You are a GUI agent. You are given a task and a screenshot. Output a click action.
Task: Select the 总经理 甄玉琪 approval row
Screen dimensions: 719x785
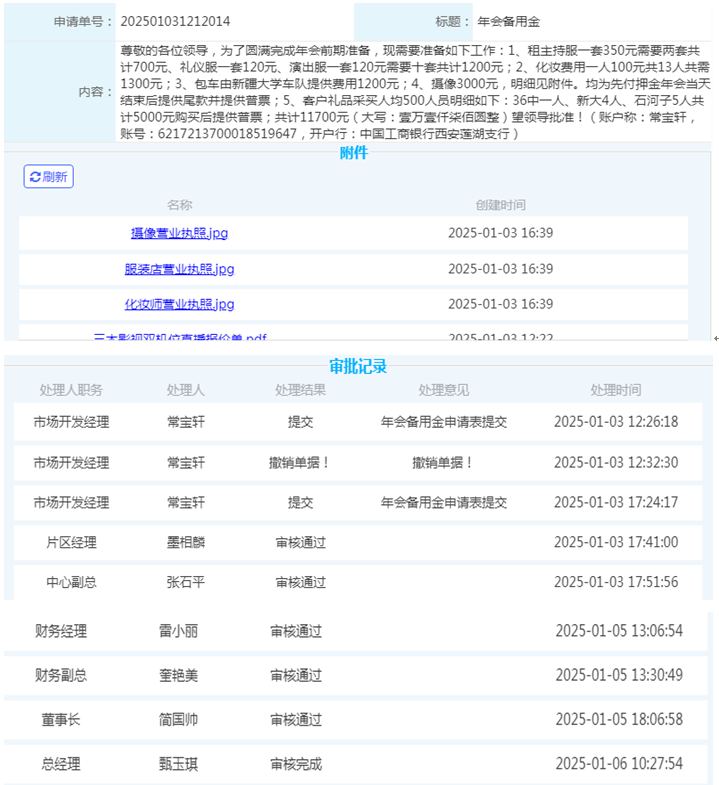click(358, 764)
